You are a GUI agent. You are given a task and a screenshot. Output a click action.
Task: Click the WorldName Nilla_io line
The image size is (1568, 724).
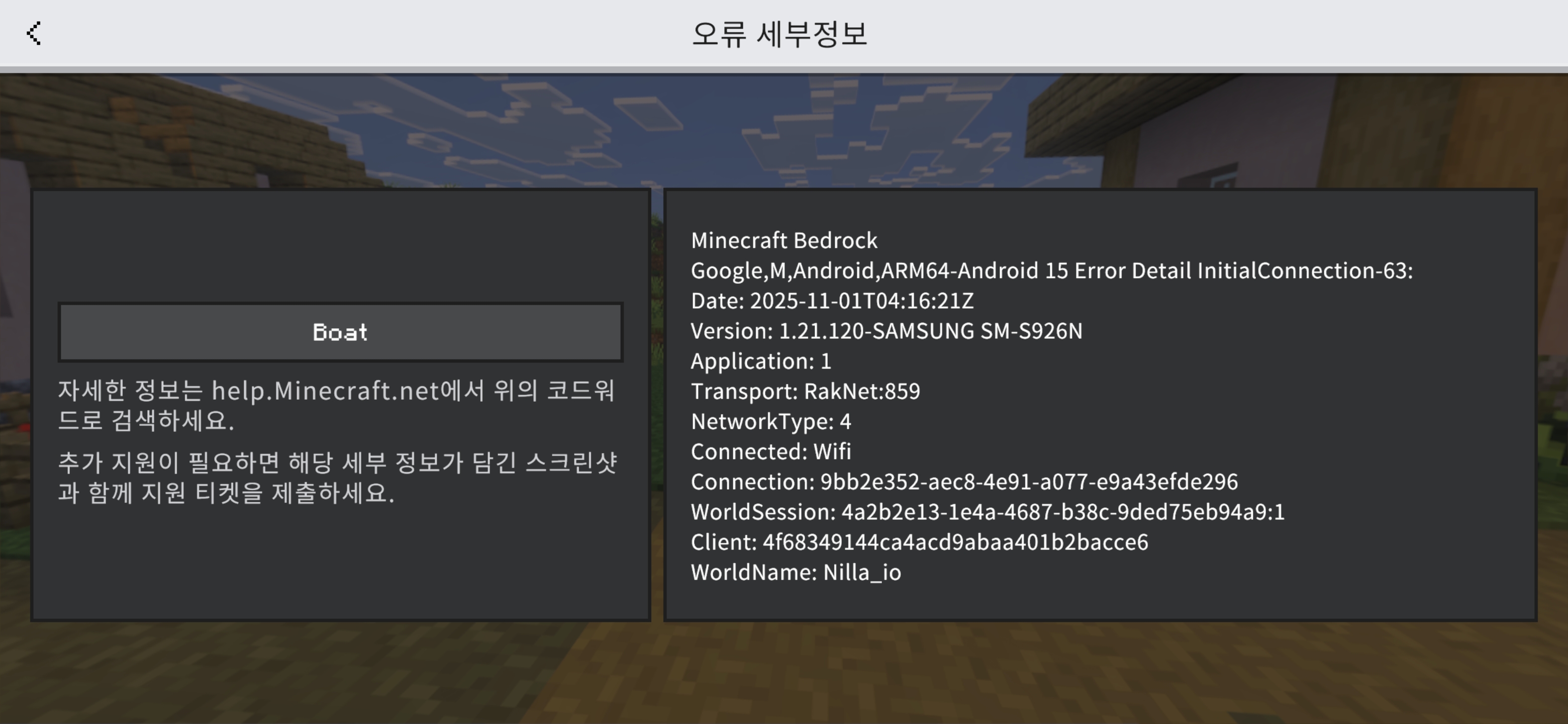796,572
